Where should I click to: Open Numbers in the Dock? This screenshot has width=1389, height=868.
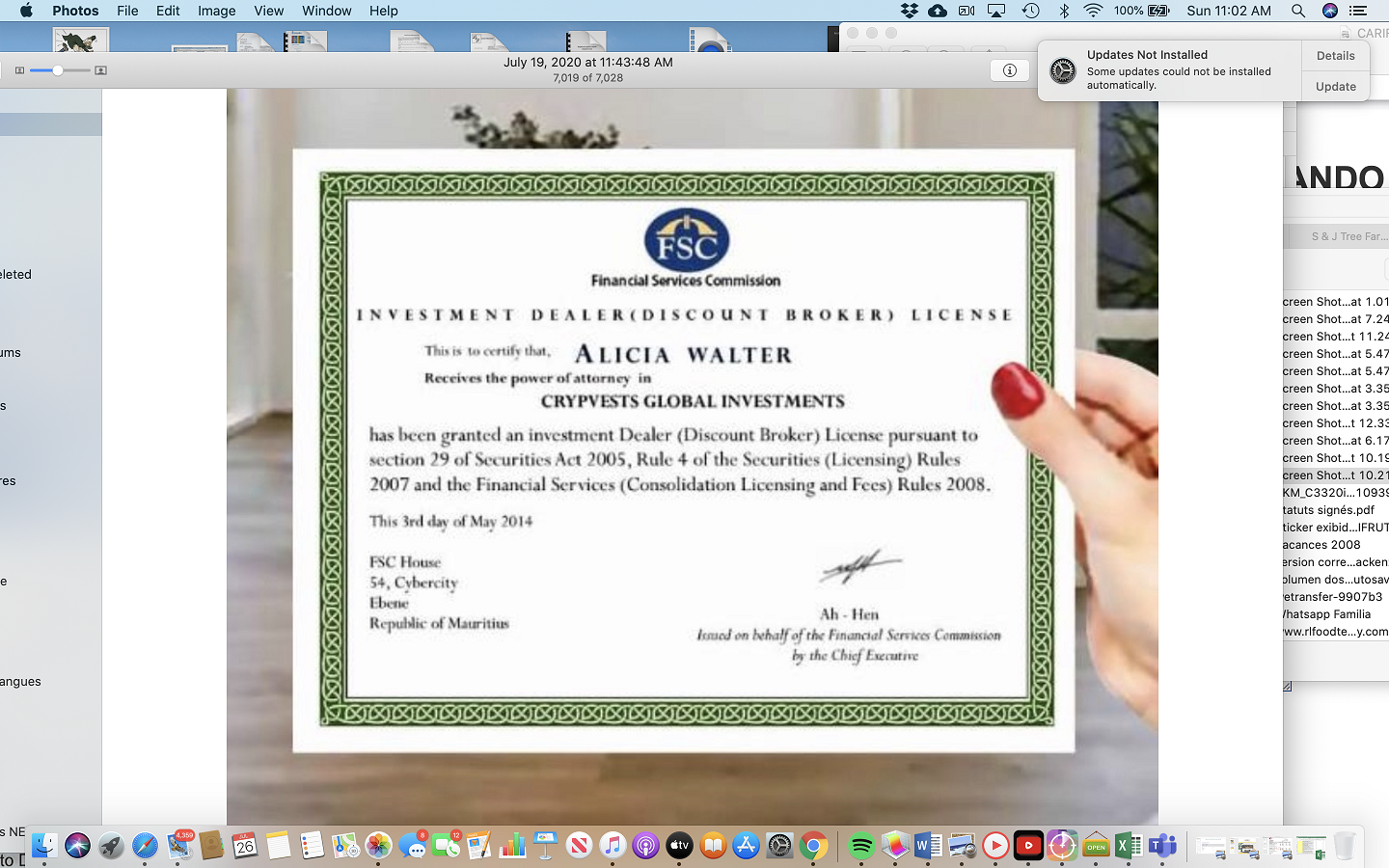[x=512, y=846]
